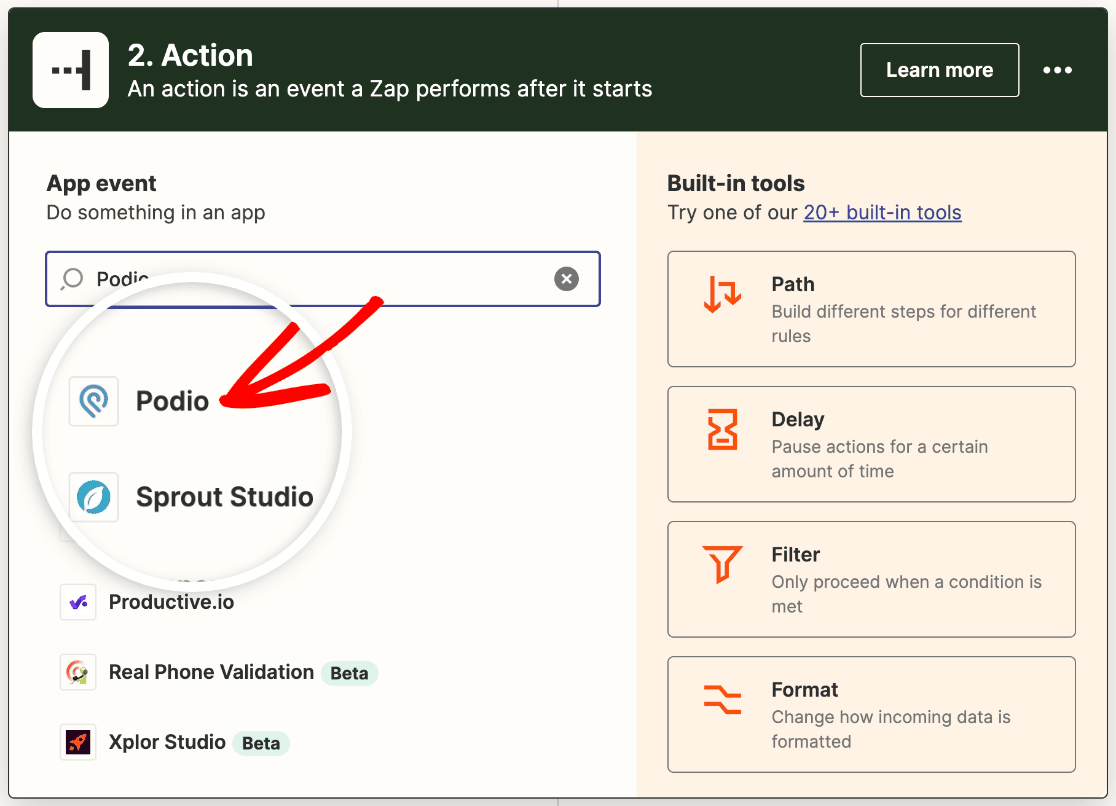
Task: Click the Learn more button
Action: point(939,70)
